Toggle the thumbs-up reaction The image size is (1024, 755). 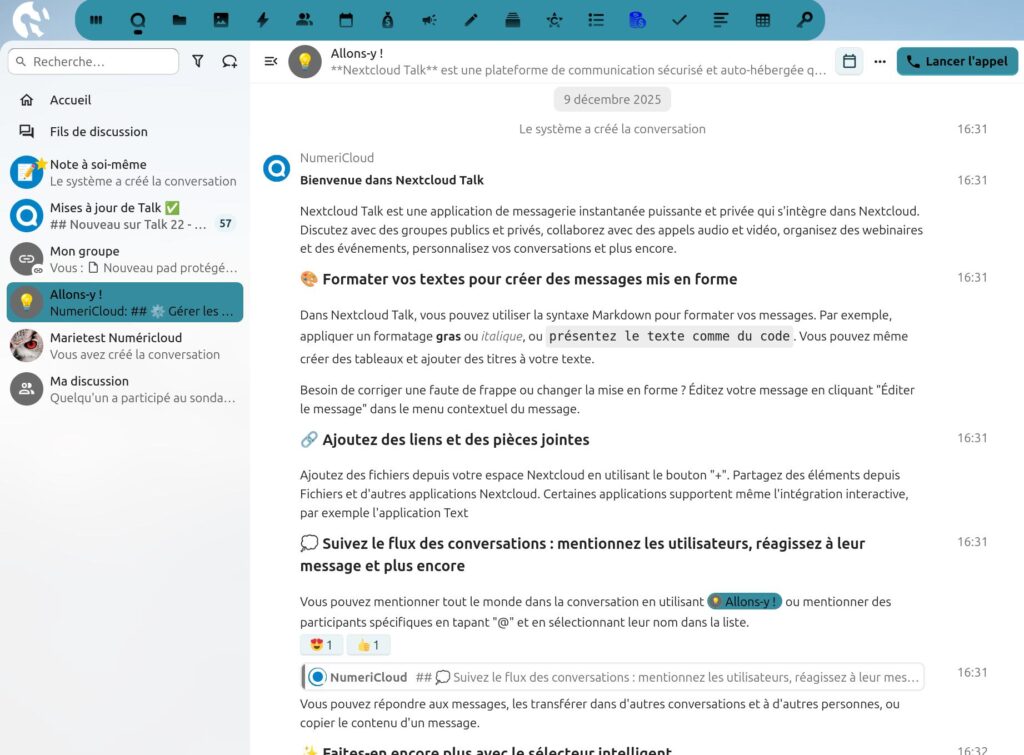click(x=368, y=645)
